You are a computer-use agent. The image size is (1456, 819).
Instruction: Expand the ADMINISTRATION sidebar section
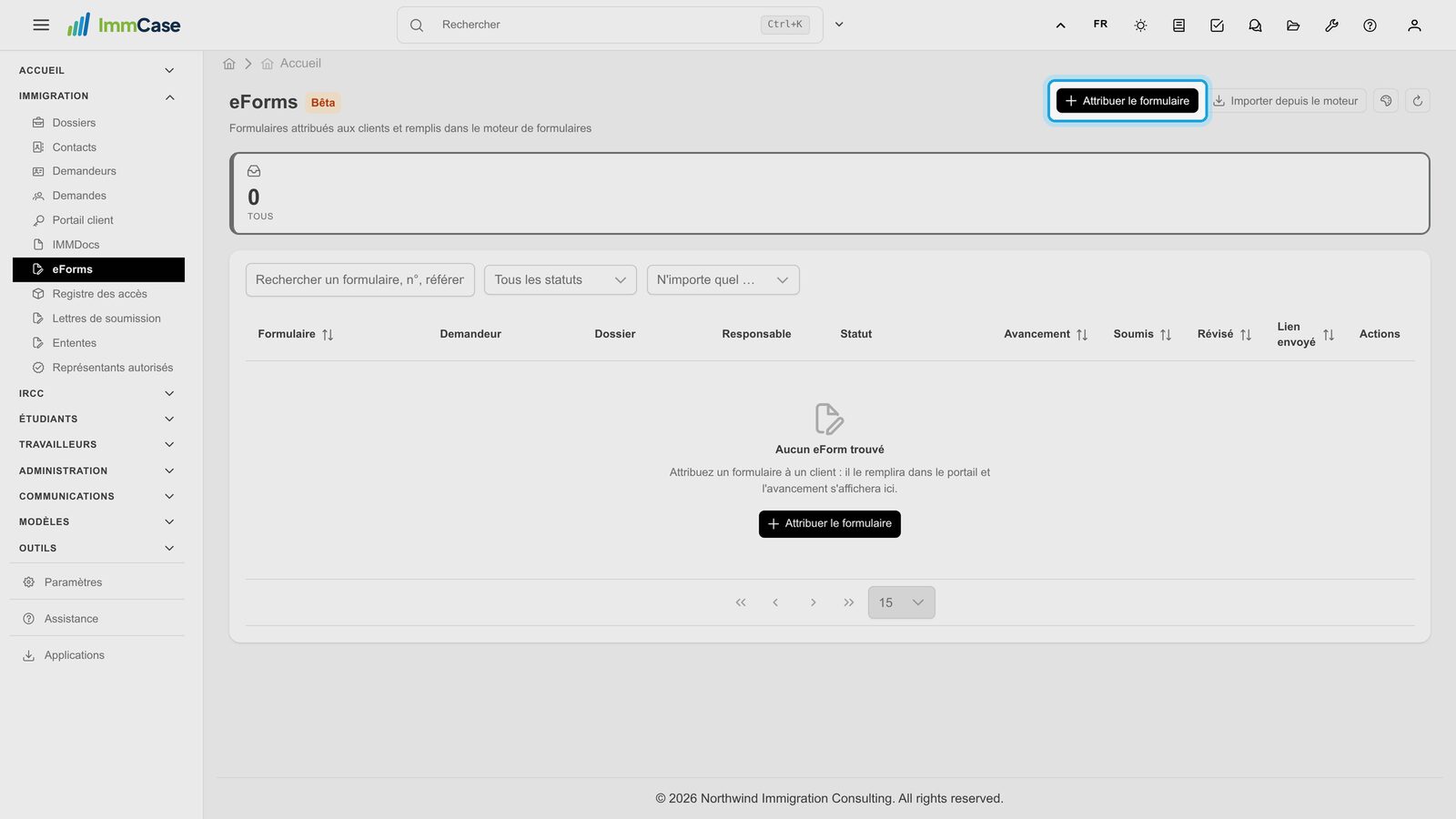(97, 470)
